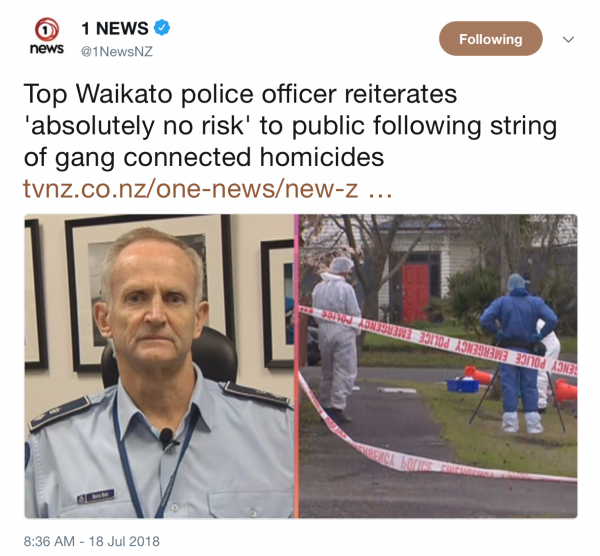Click the framed picture behind the officer

coord(149,293)
